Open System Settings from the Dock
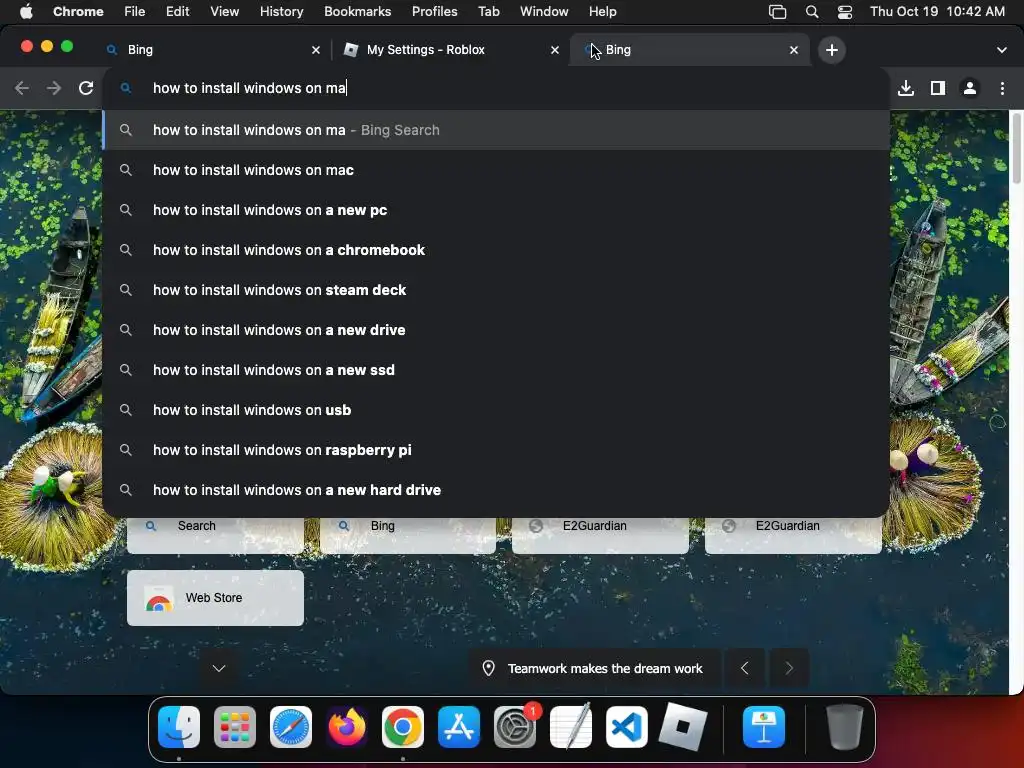 [x=515, y=727]
